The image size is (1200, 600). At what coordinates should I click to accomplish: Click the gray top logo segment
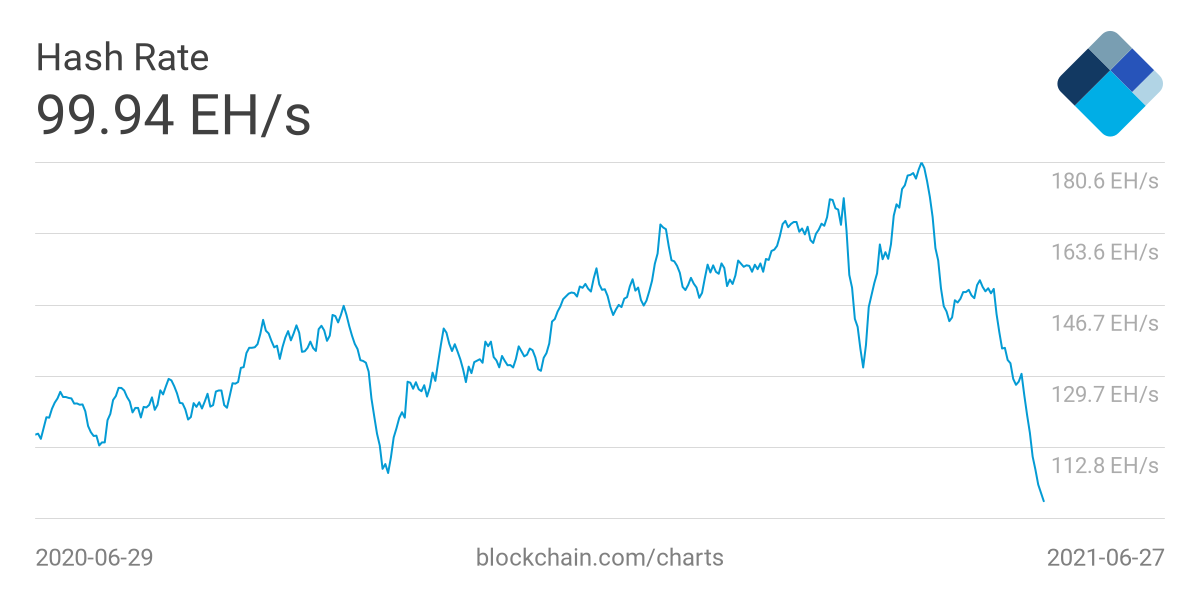pos(1109,50)
